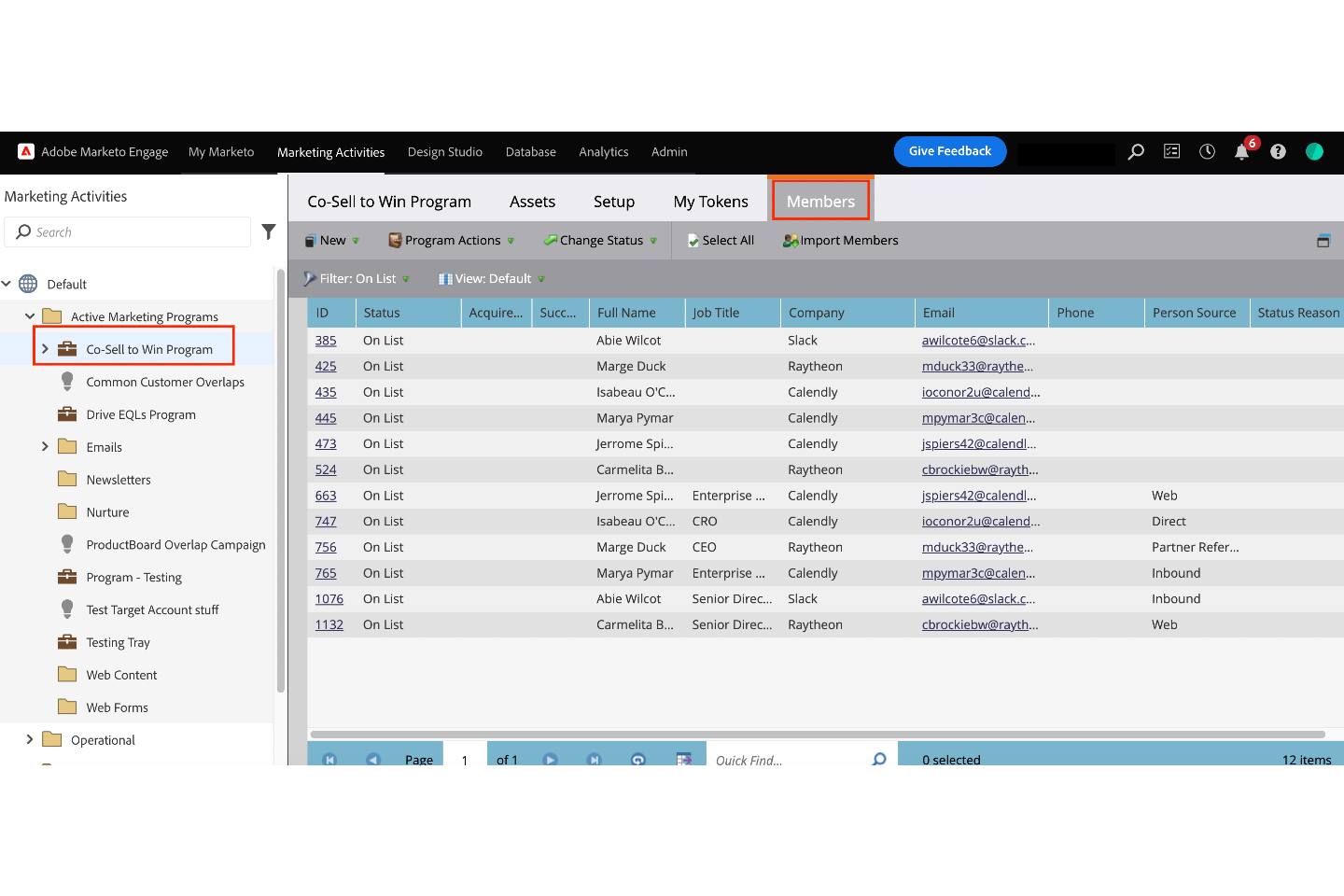
Task: Open the notifications bell
Action: (x=1241, y=152)
